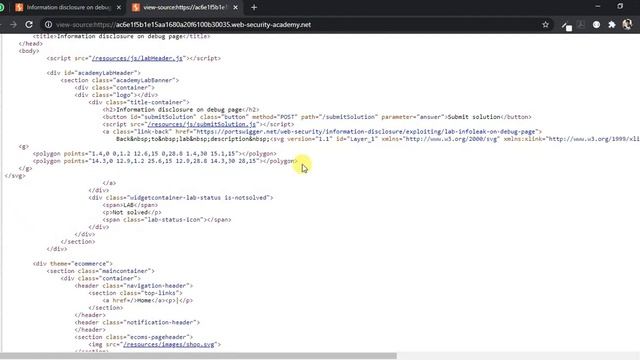Open the round white extension icon
The height and width of the screenshot is (360, 640).
(596, 24)
